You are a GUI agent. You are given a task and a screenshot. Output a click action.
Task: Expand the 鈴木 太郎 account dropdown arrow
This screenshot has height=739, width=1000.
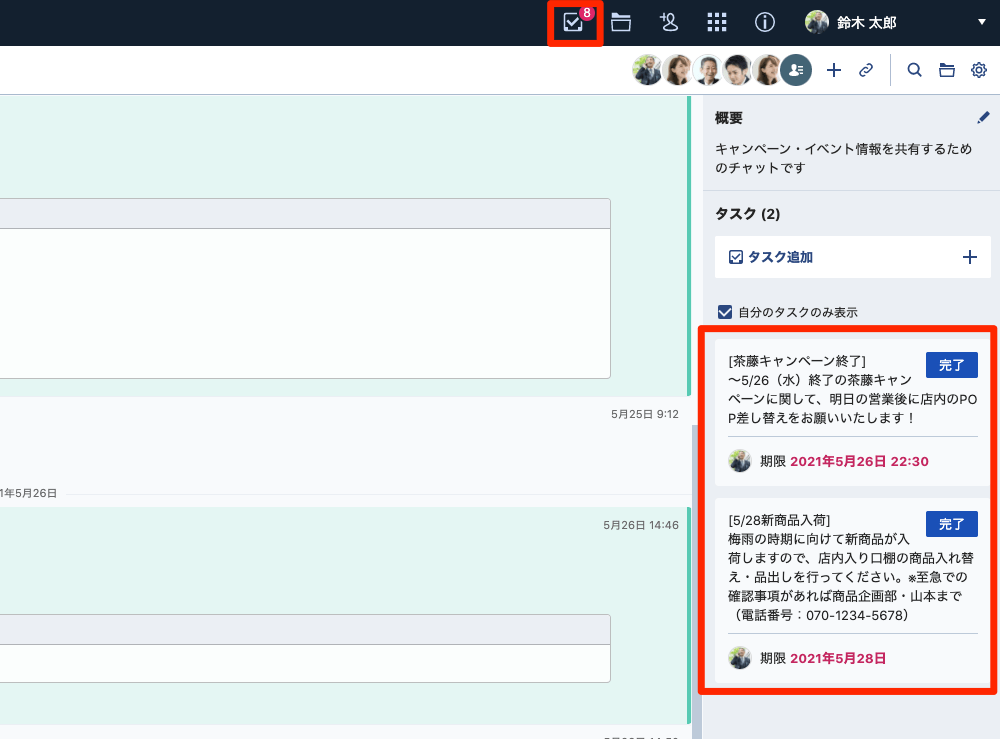point(981,22)
